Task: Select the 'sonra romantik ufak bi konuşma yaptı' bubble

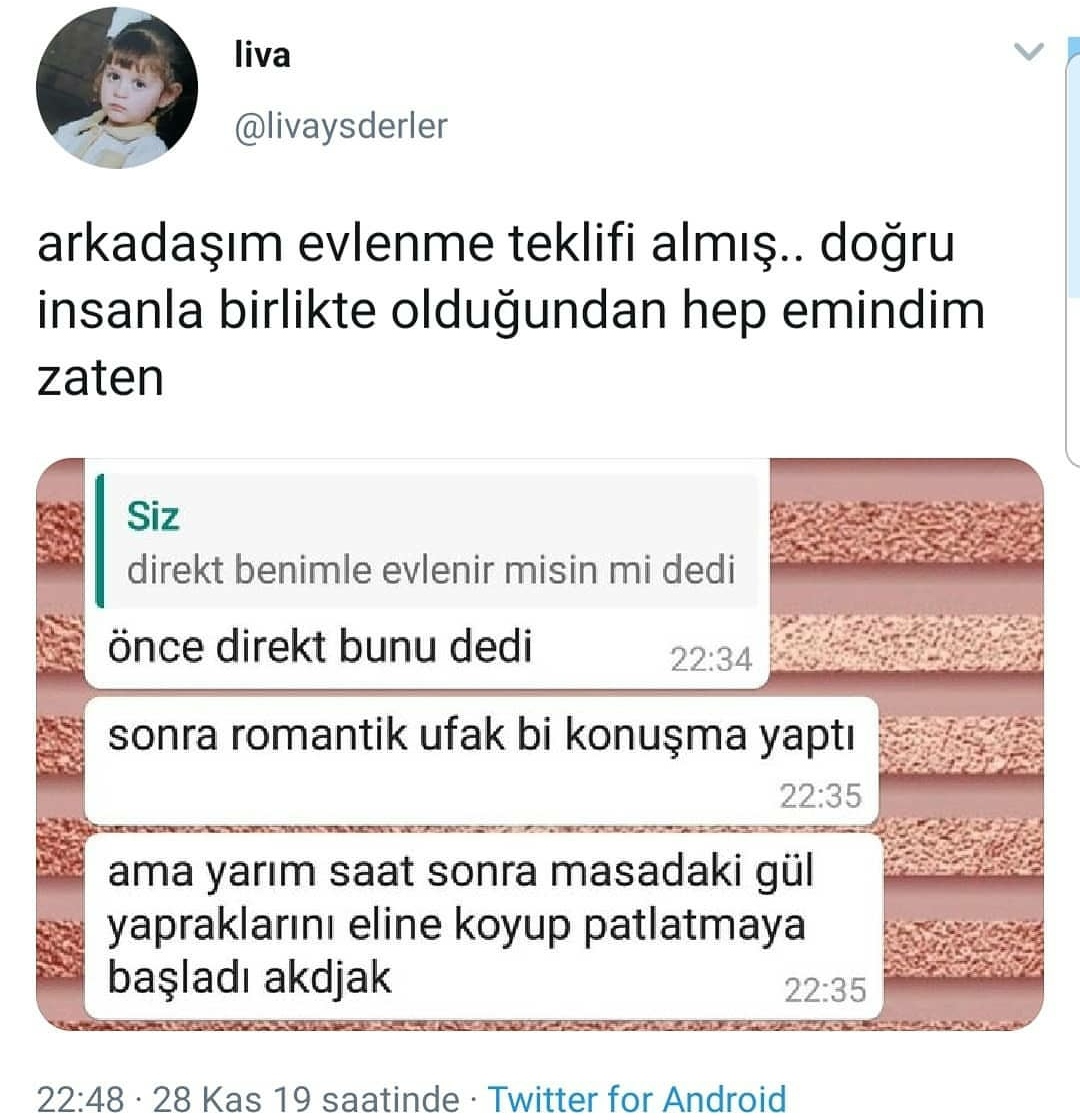Action: pyautogui.click(x=481, y=760)
